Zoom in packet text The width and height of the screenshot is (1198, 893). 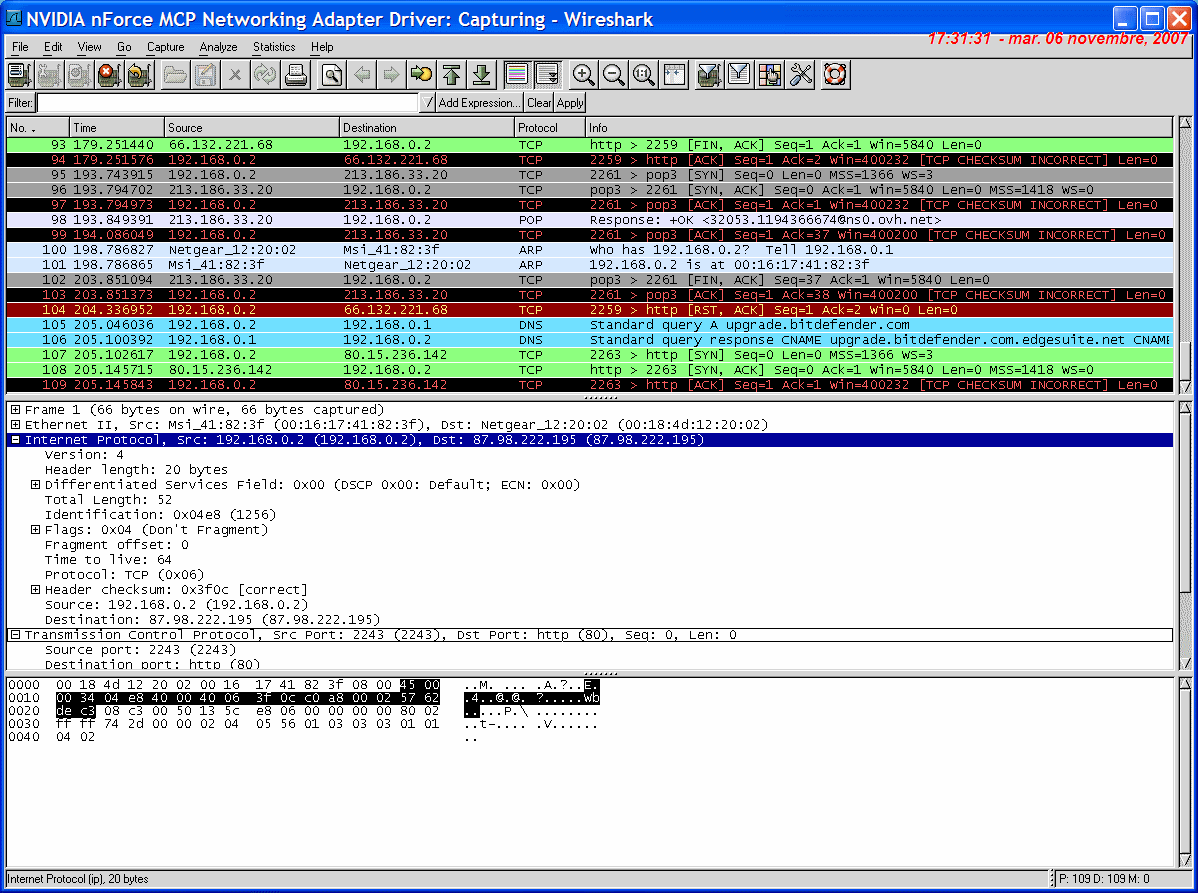click(x=584, y=75)
